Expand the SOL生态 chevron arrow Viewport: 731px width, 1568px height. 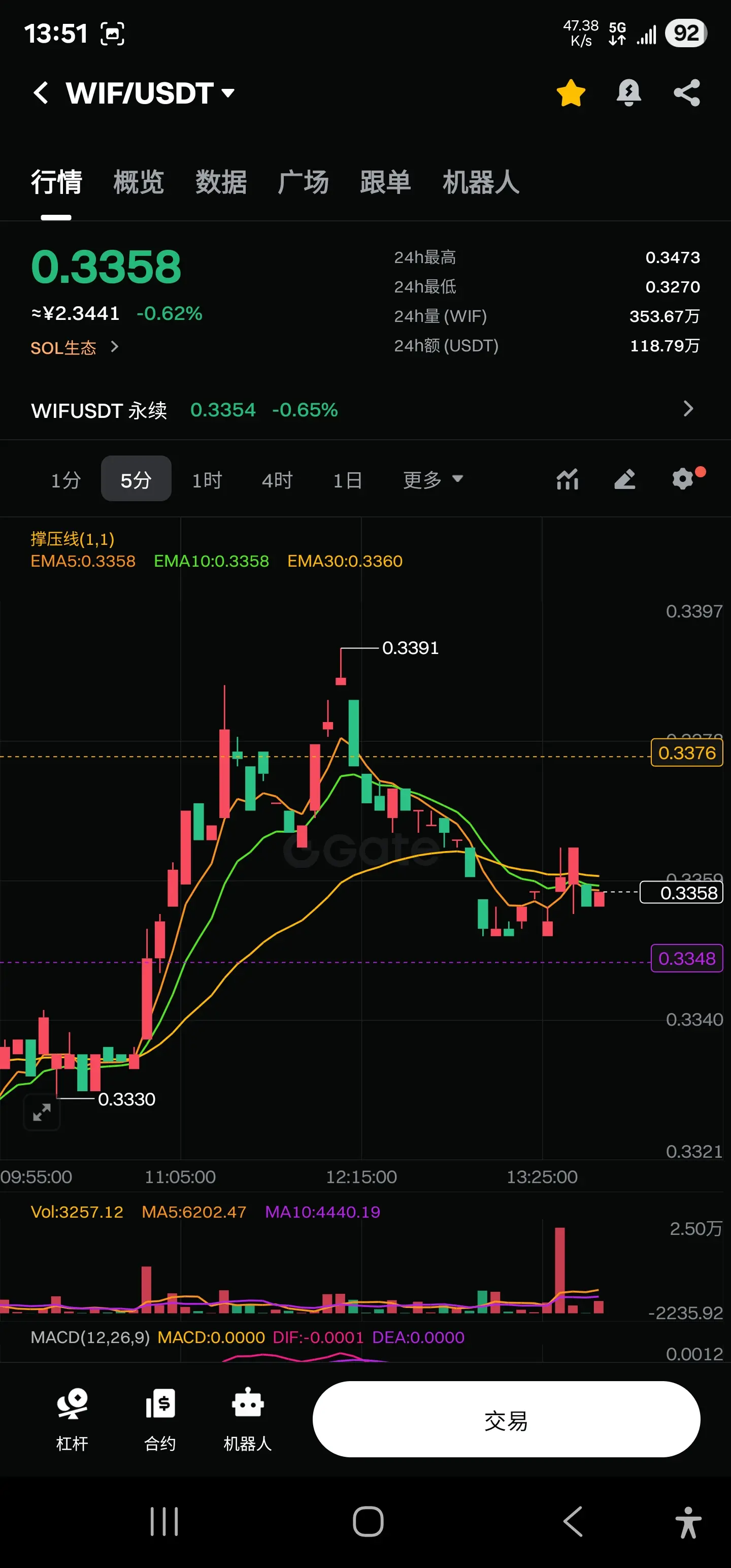114,347
